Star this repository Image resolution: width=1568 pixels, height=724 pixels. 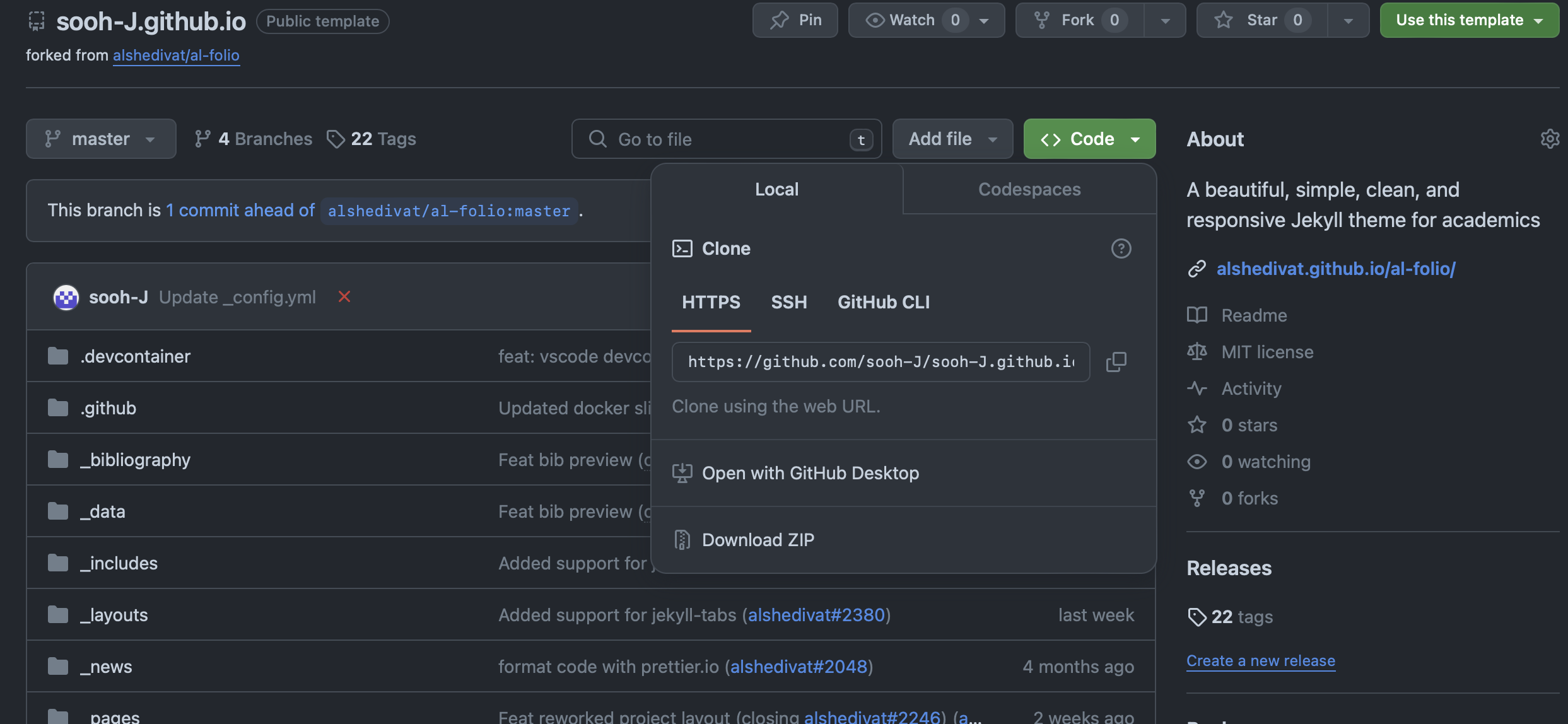pos(1261,20)
